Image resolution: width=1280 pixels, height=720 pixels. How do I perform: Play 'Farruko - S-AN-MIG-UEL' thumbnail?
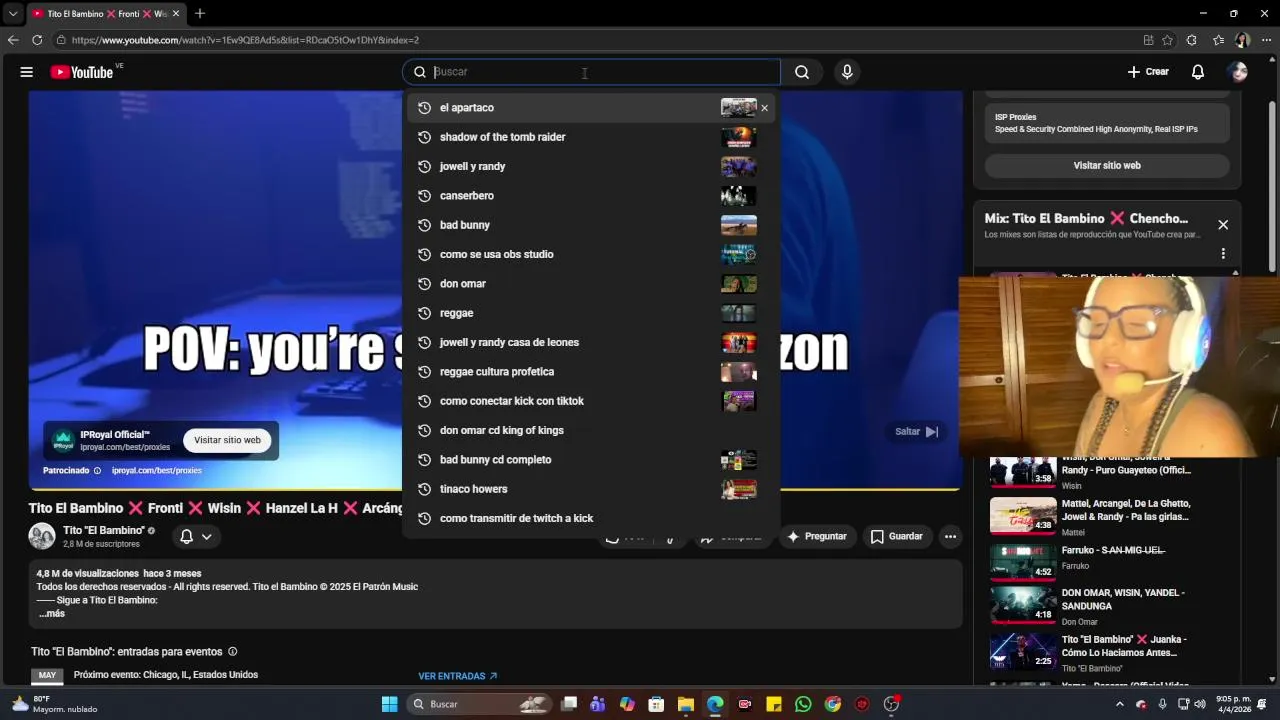pyautogui.click(x=1023, y=561)
